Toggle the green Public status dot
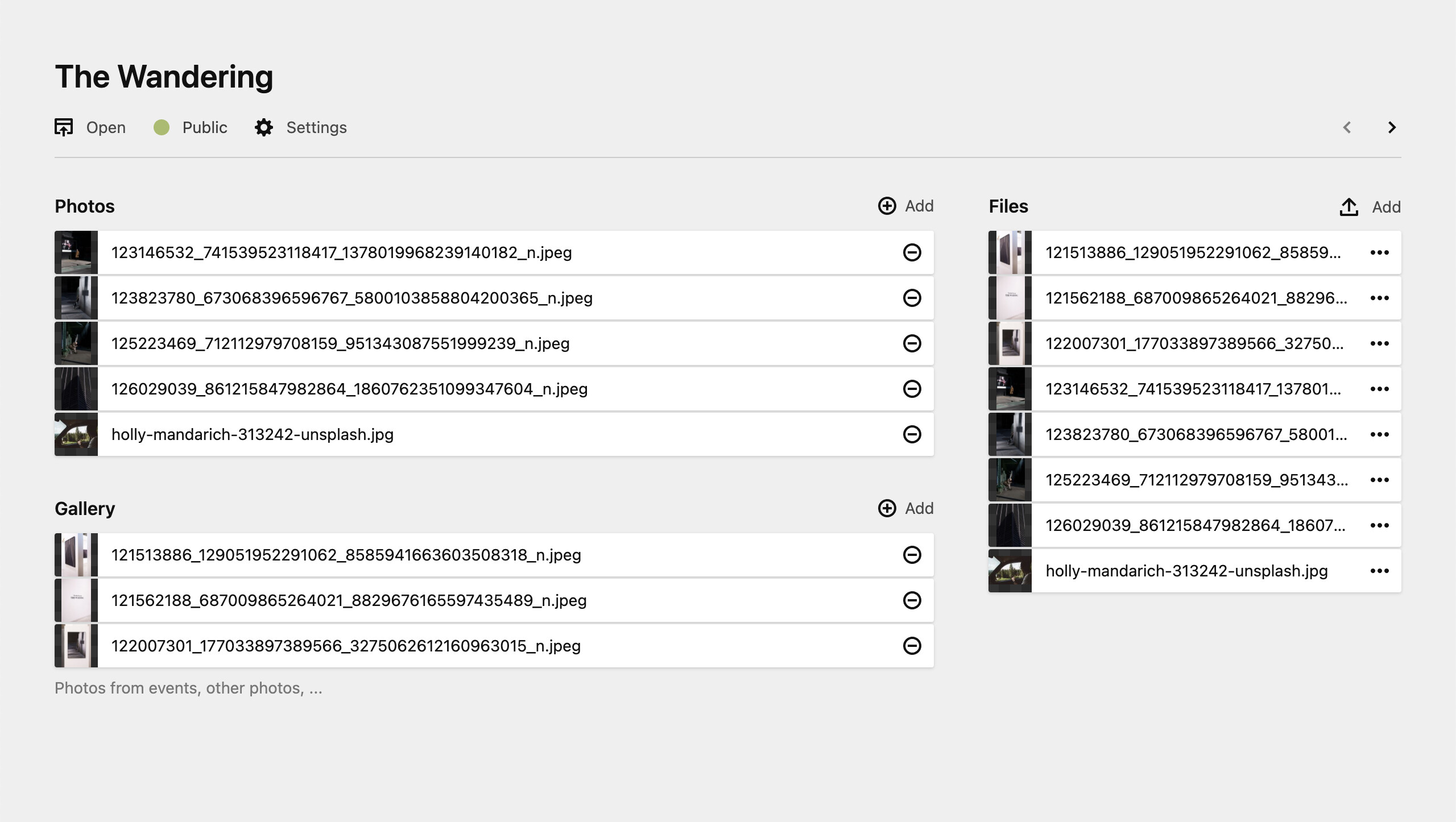The image size is (1456, 822). (162, 127)
